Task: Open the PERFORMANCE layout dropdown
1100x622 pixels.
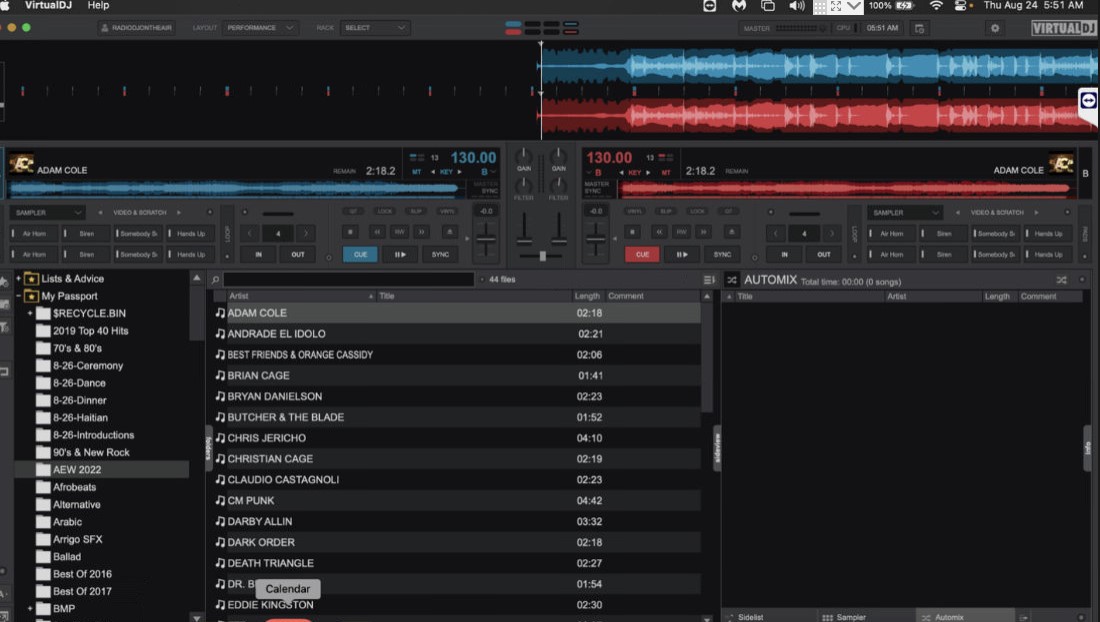Action: point(260,28)
